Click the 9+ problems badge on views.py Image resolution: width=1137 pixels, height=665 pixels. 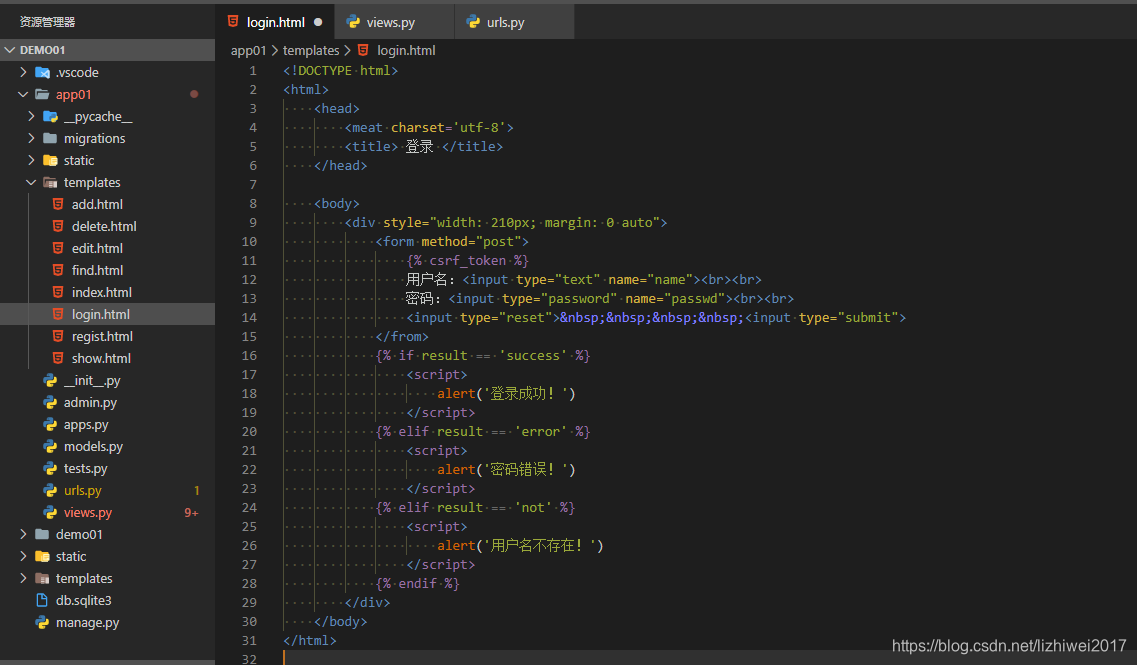191,513
